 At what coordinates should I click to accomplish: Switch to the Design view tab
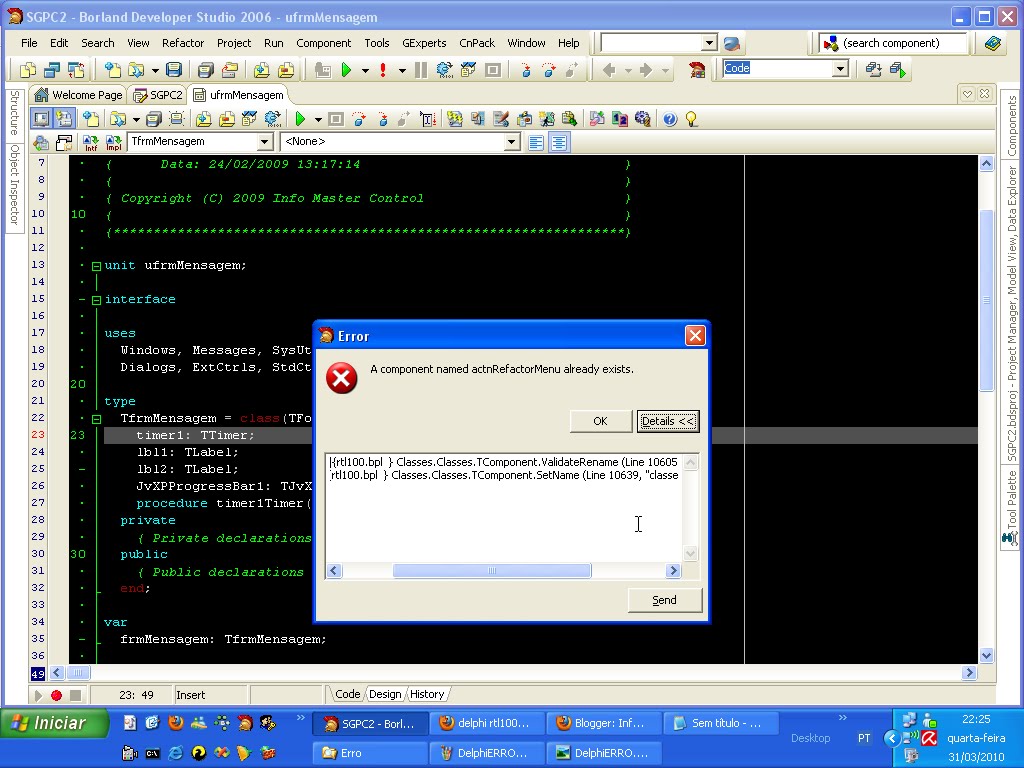(385, 694)
